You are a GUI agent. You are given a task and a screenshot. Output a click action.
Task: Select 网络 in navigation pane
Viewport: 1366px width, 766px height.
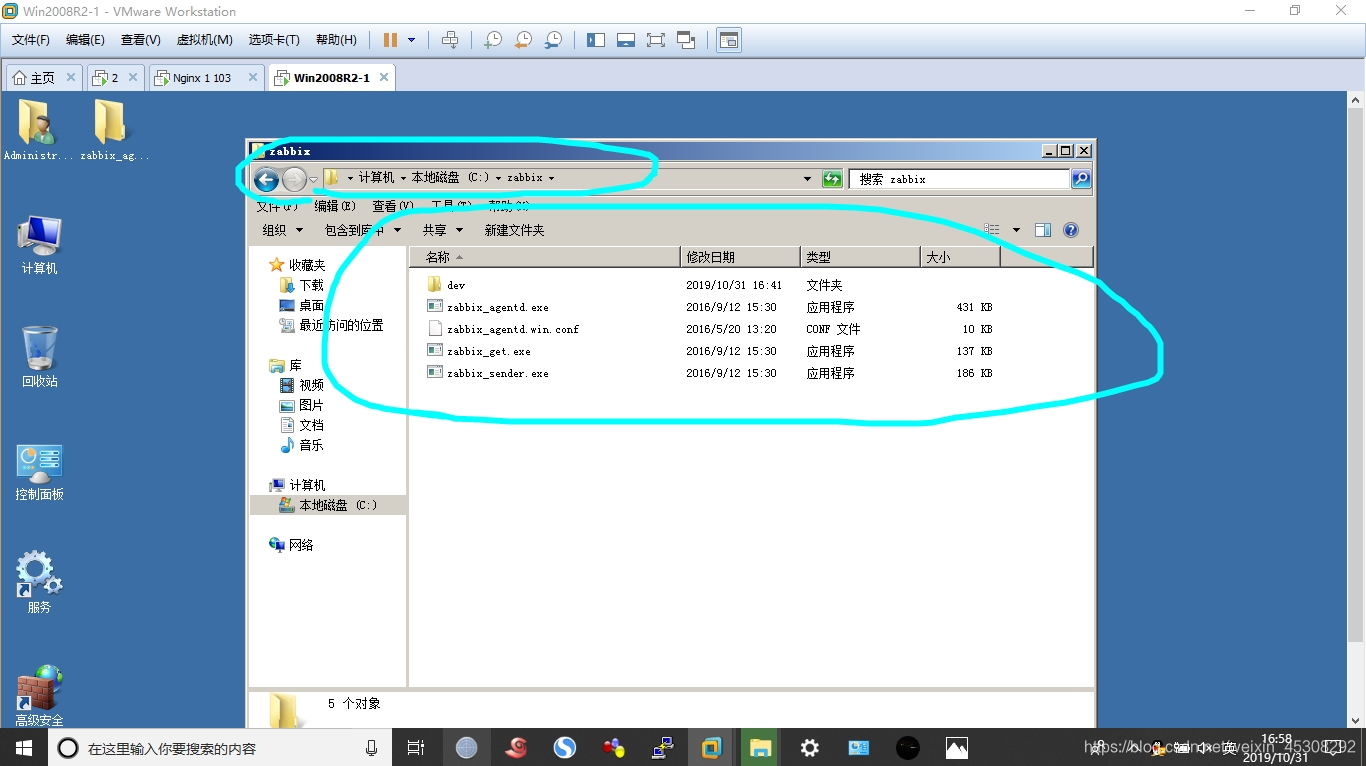pyautogui.click(x=291, y=545)
